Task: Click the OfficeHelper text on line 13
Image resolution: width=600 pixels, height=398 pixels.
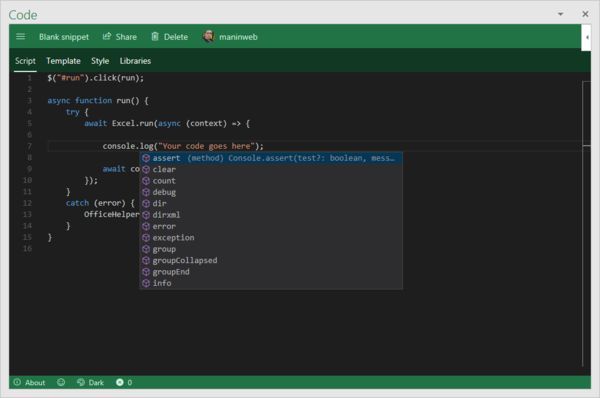Action: pos(112,215)
